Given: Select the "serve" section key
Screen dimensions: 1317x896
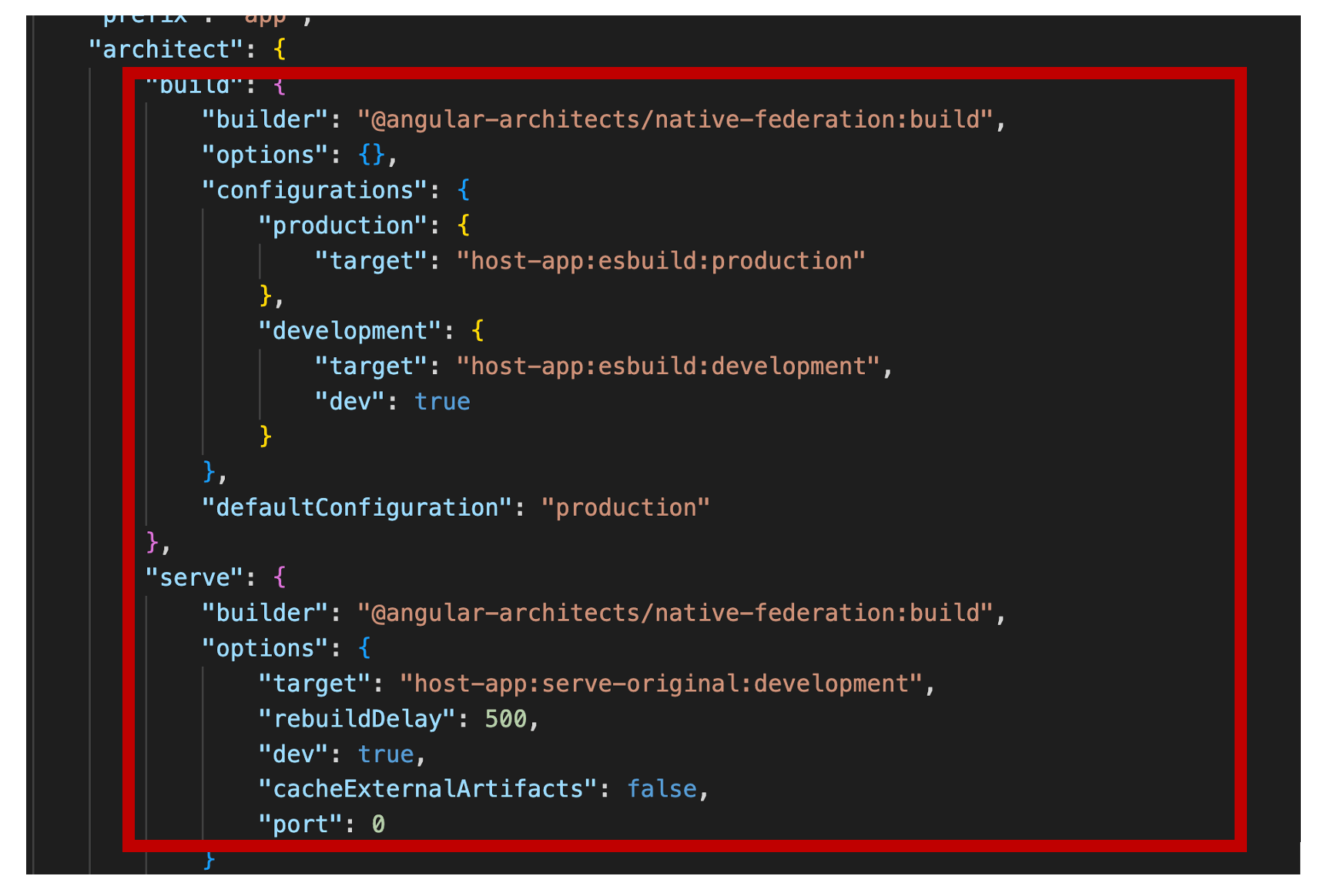Looking at the screenshot, I should [193, 577].
